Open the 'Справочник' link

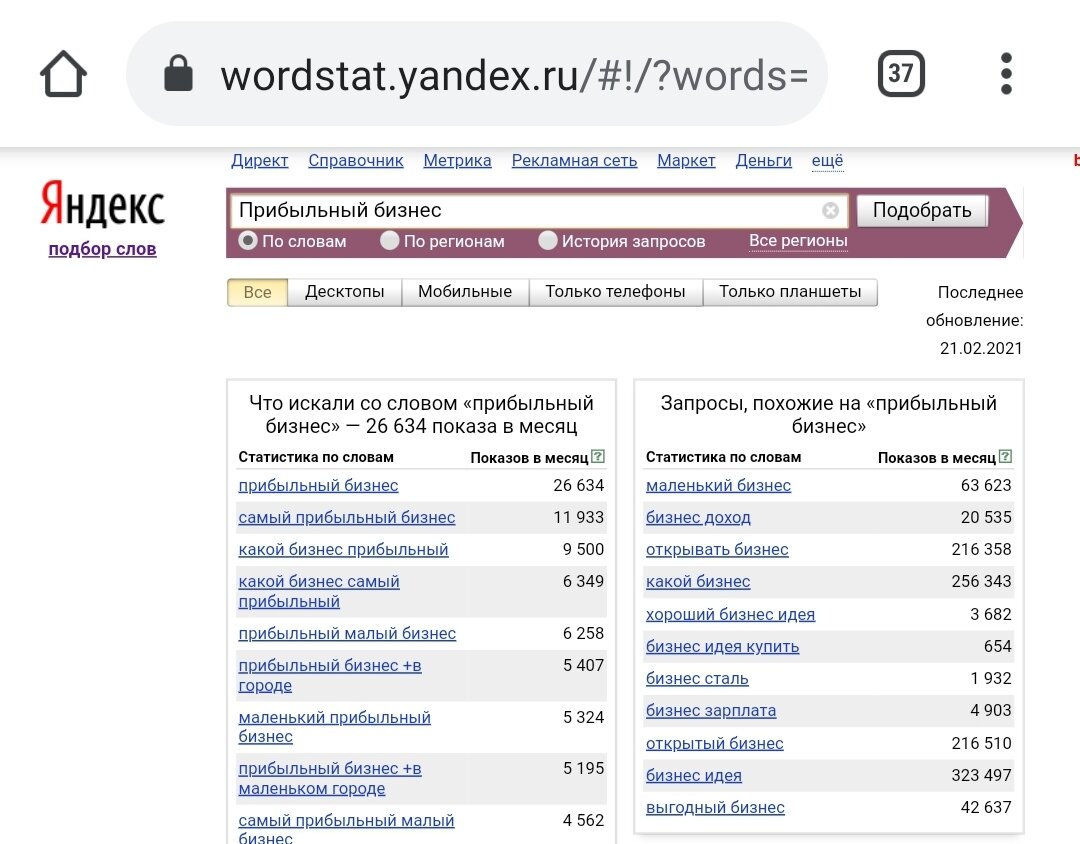355,161
